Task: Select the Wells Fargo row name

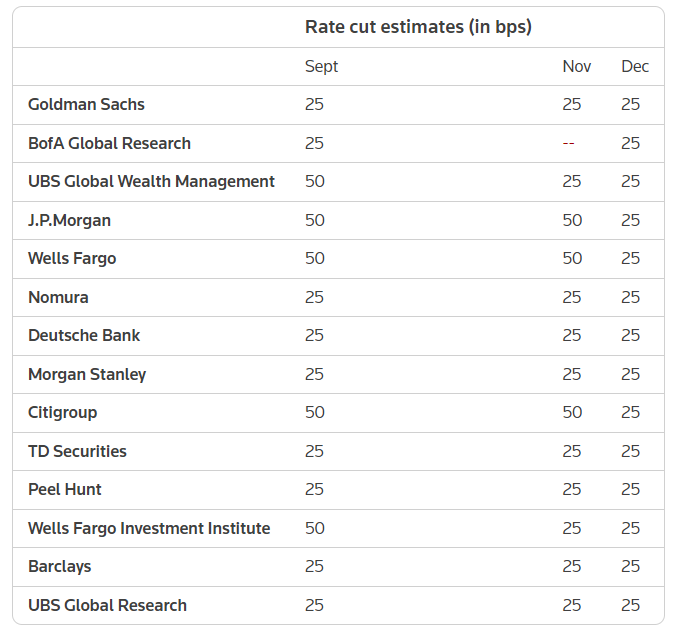Action: pos(72,259)
